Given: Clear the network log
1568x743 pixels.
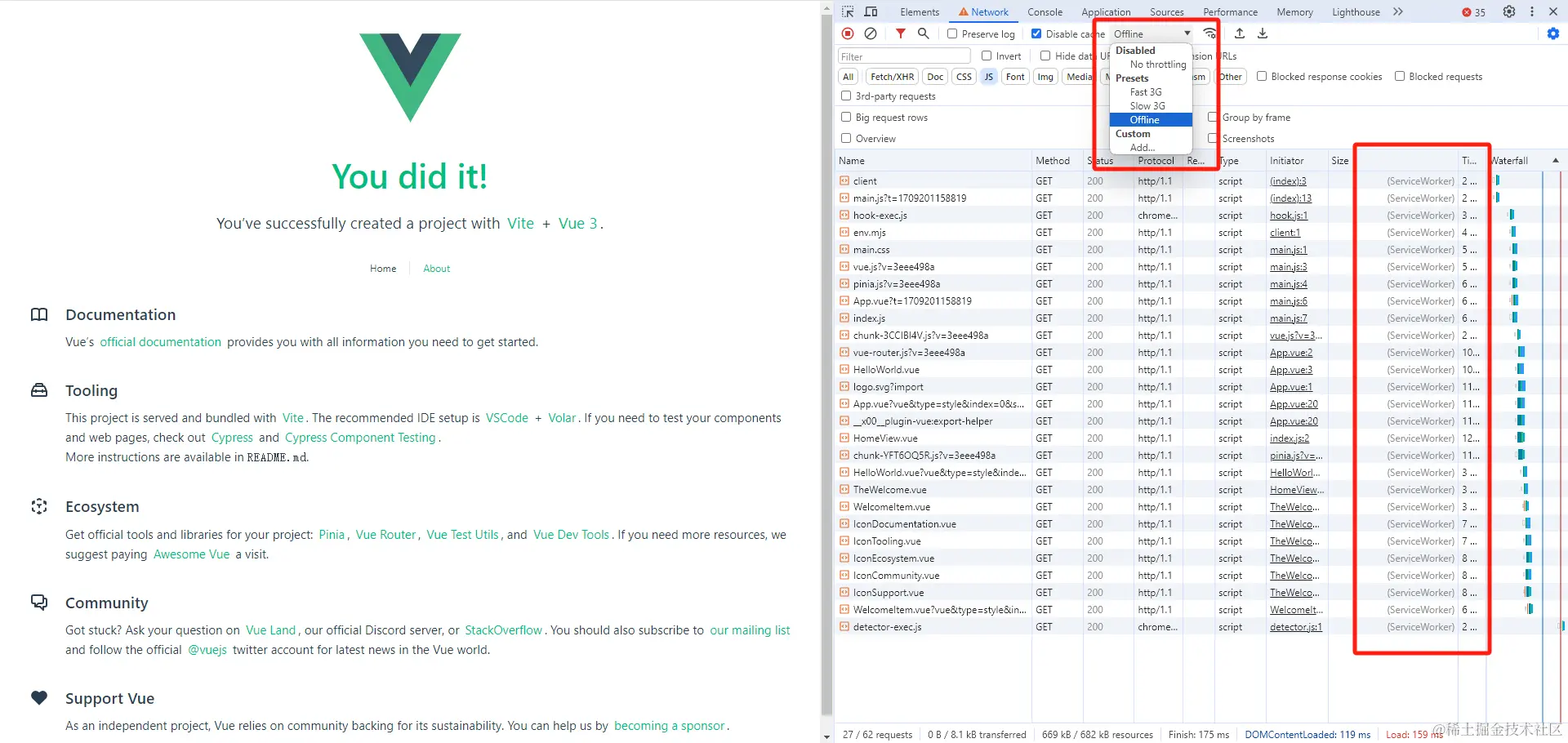Looking at the screenshot, I should click(x=871, y=33).
